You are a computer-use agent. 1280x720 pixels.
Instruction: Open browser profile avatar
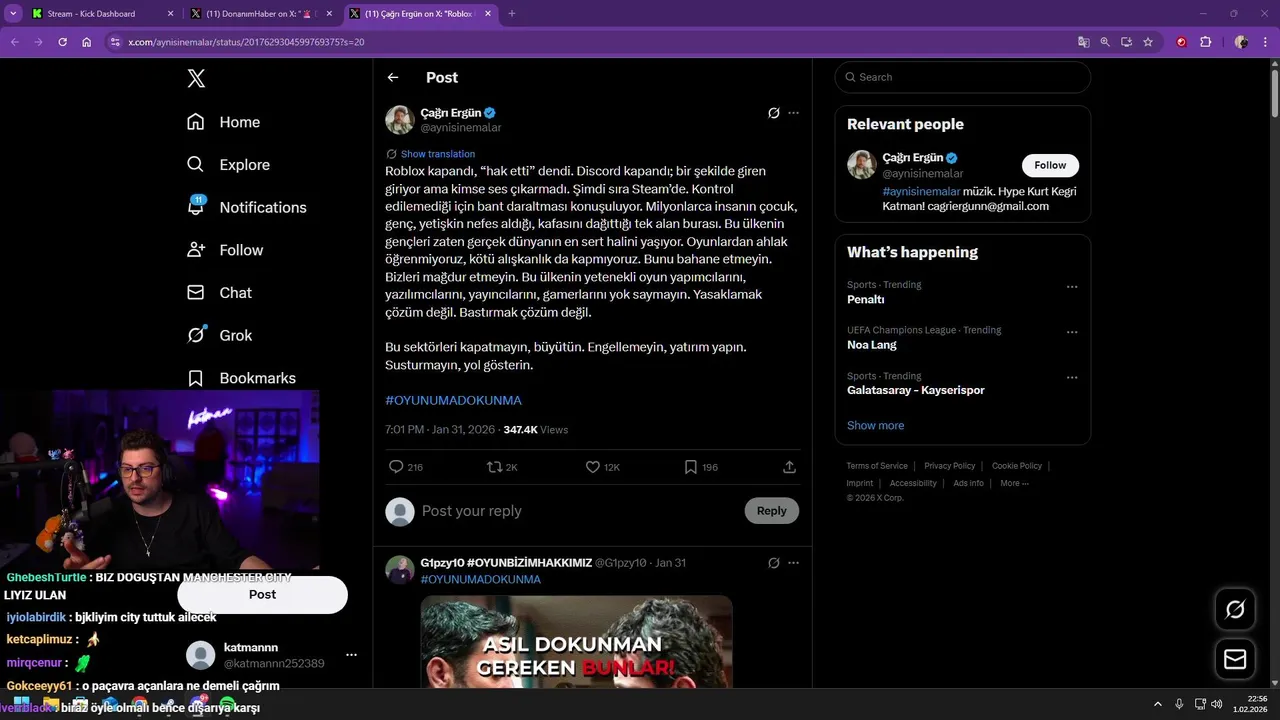(x=1241, y=42)
